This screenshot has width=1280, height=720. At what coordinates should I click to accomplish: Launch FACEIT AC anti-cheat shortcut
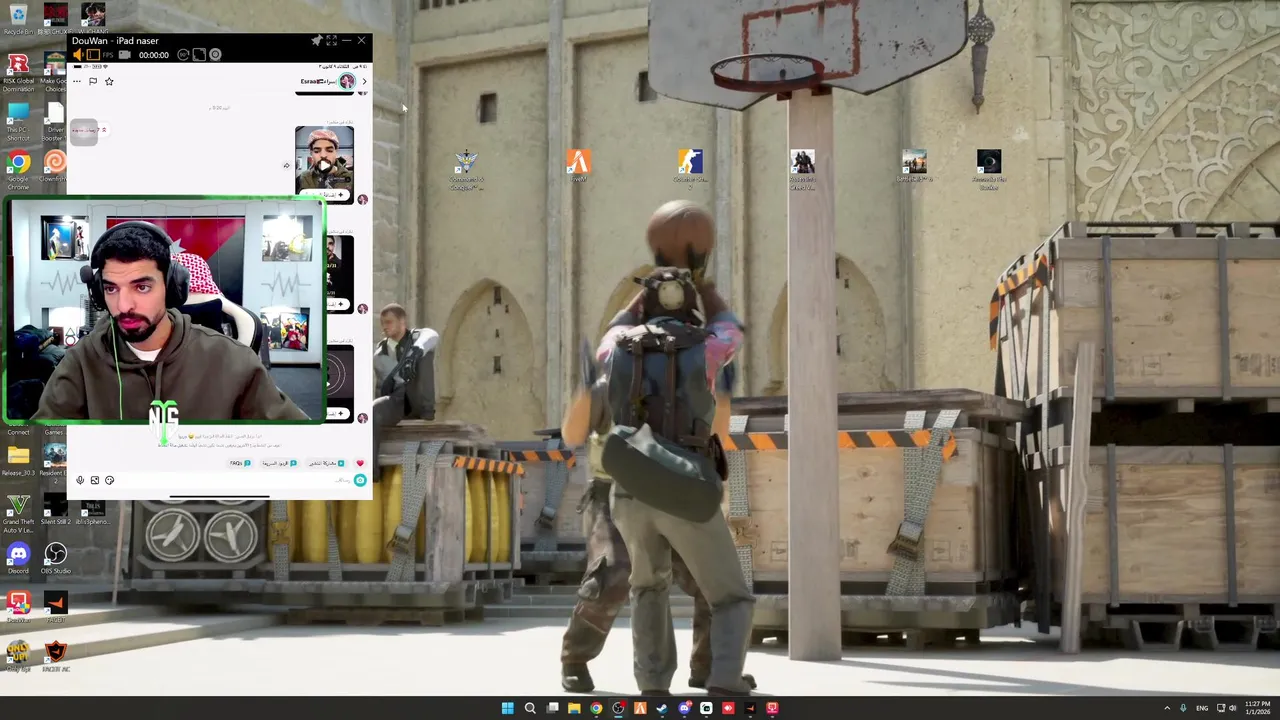point(55,654)
